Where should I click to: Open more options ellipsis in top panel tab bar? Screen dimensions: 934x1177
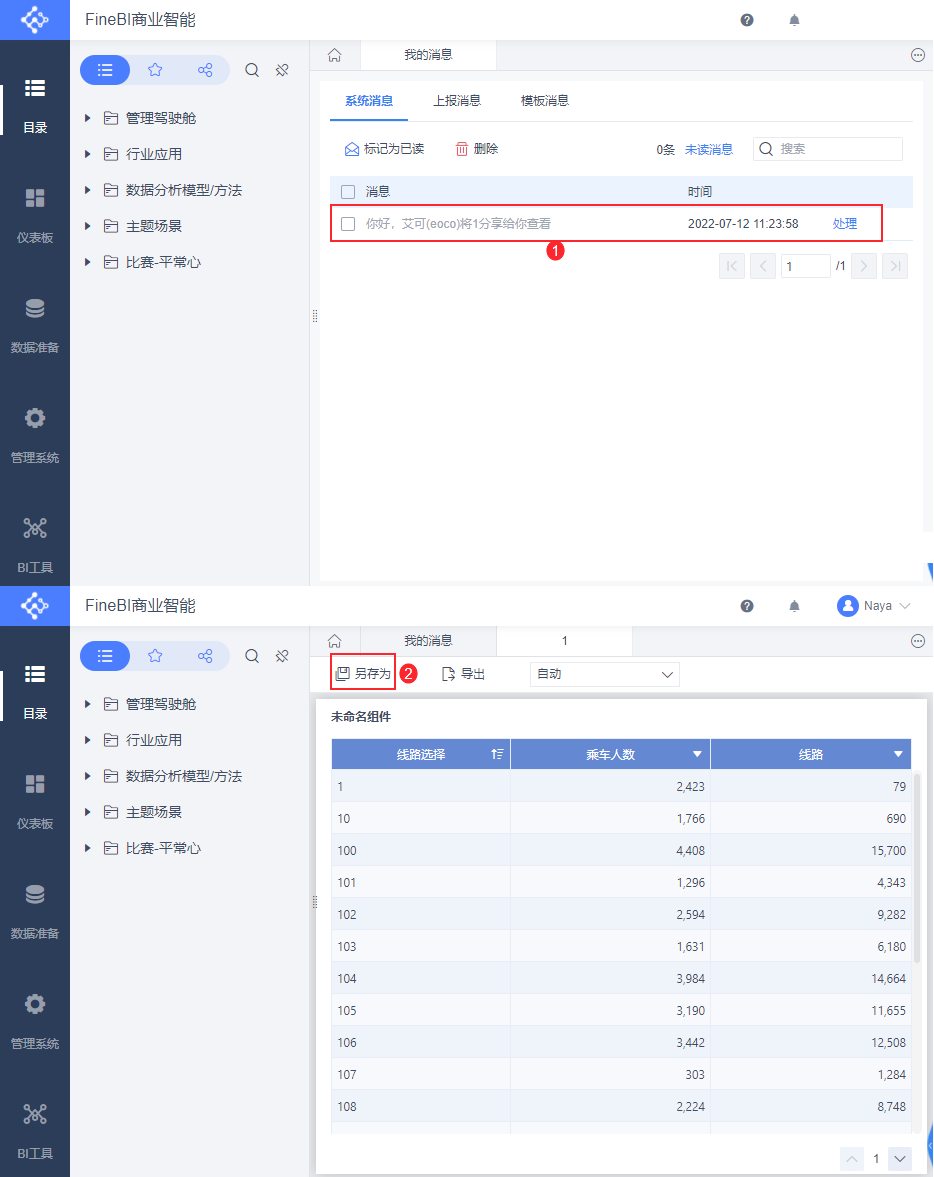[917, 55]
